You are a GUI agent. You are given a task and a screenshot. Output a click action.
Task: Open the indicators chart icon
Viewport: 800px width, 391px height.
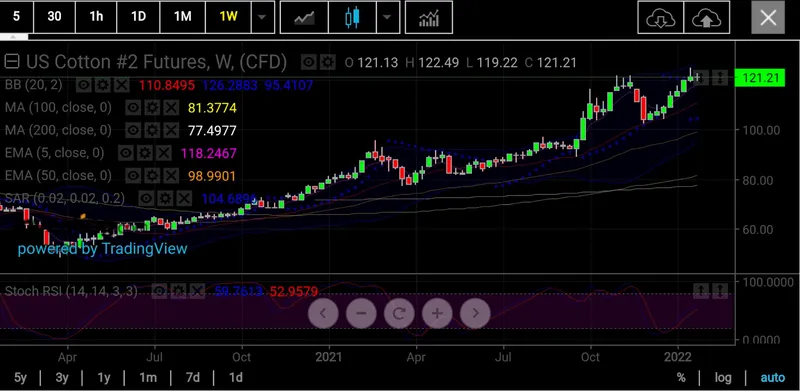(429, 17)
